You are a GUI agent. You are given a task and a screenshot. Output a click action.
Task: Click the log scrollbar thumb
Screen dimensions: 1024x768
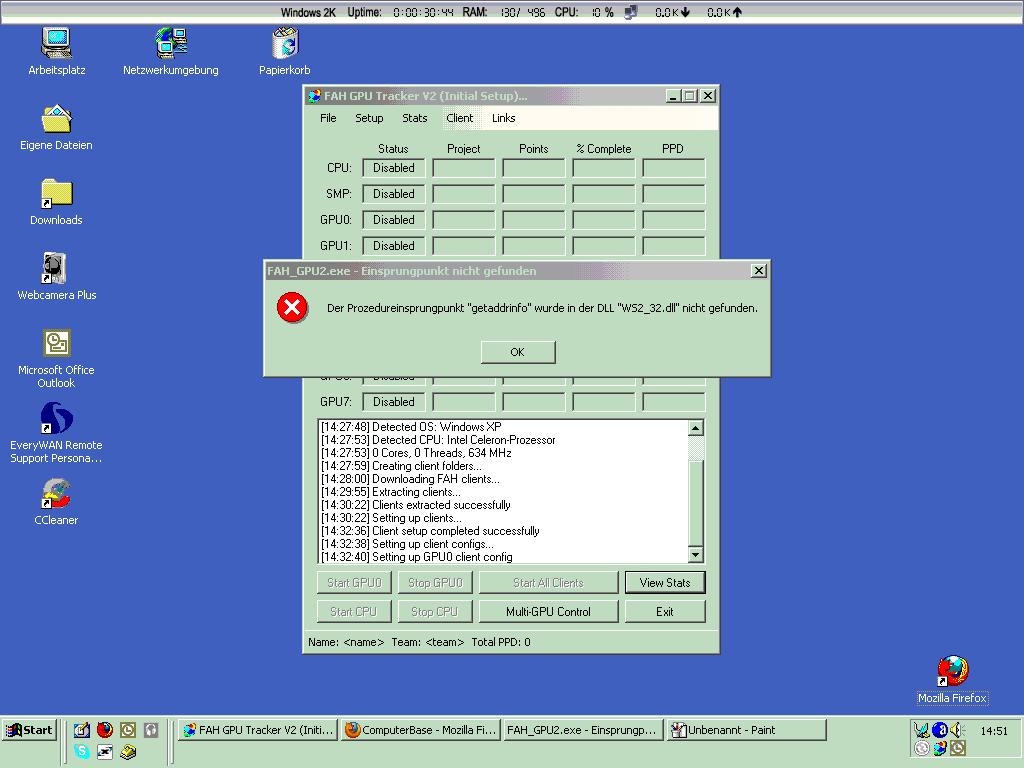coord(696,503)
